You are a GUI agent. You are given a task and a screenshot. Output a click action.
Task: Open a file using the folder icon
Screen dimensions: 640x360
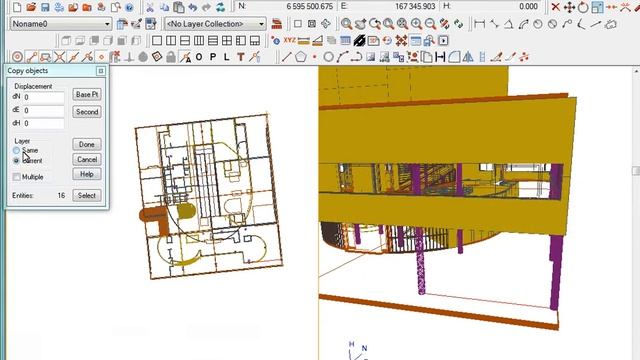31,7
